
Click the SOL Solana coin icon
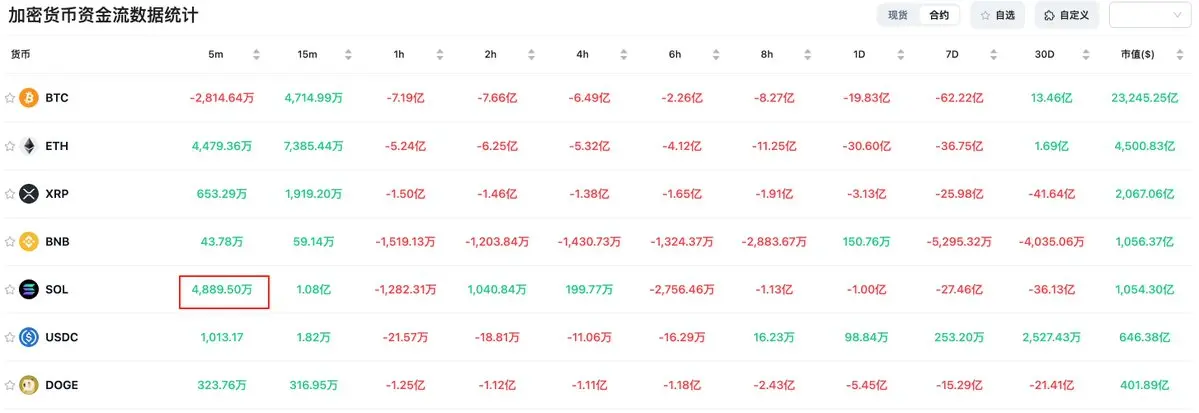tap(29, 290)
